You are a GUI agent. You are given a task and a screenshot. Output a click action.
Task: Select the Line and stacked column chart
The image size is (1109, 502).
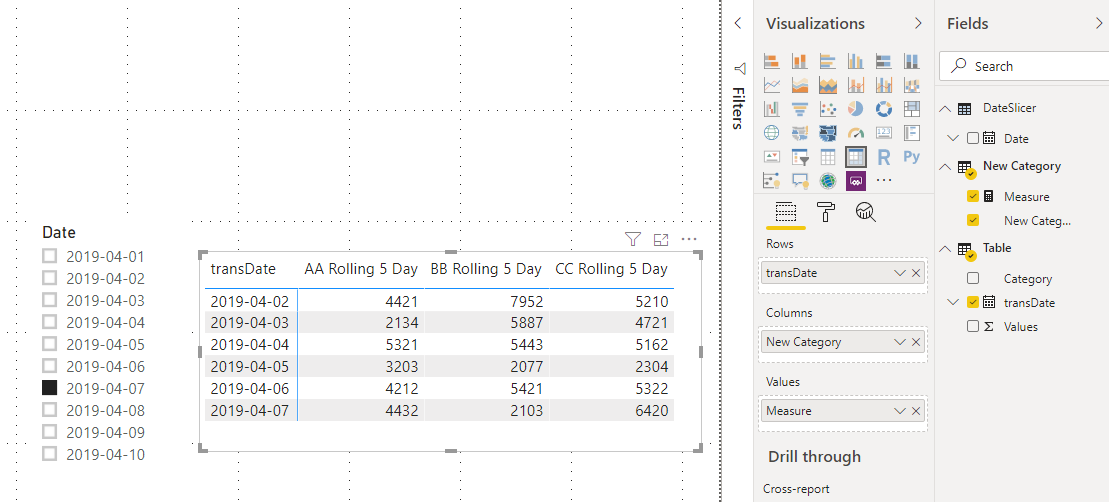point(856,86)
